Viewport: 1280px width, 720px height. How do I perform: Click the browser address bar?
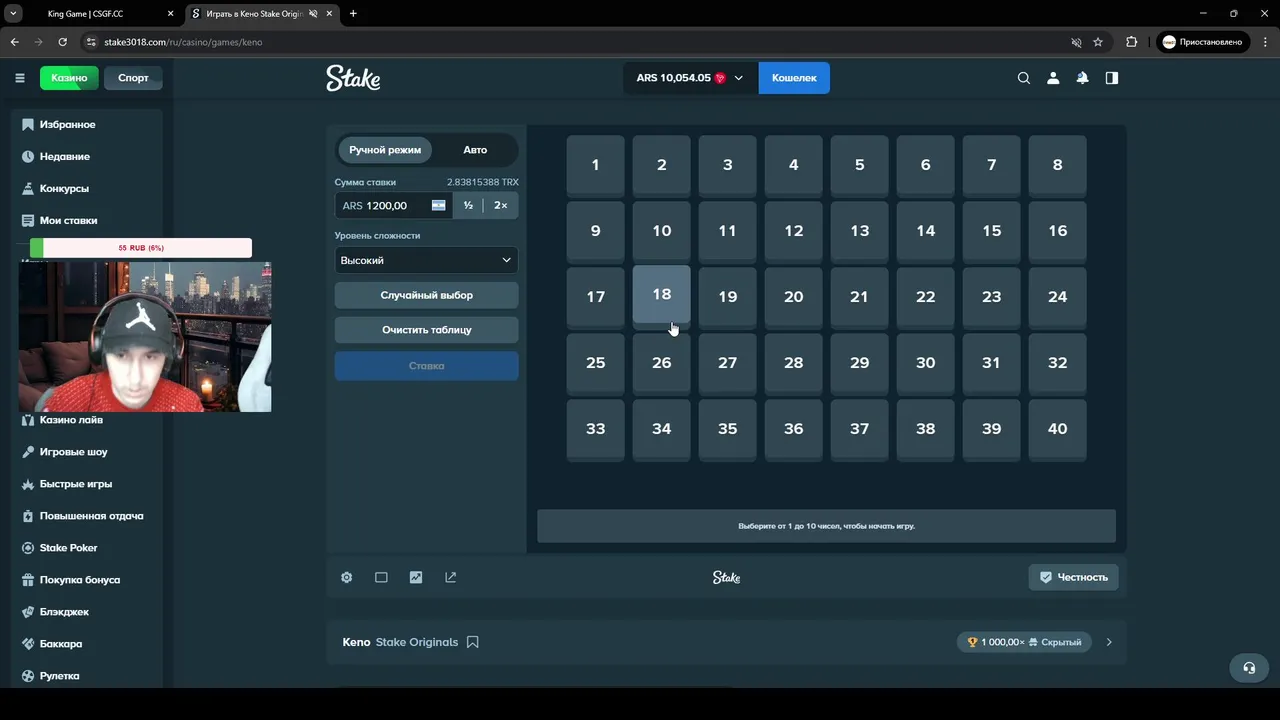pyautogui.click(x=574, y=42)
